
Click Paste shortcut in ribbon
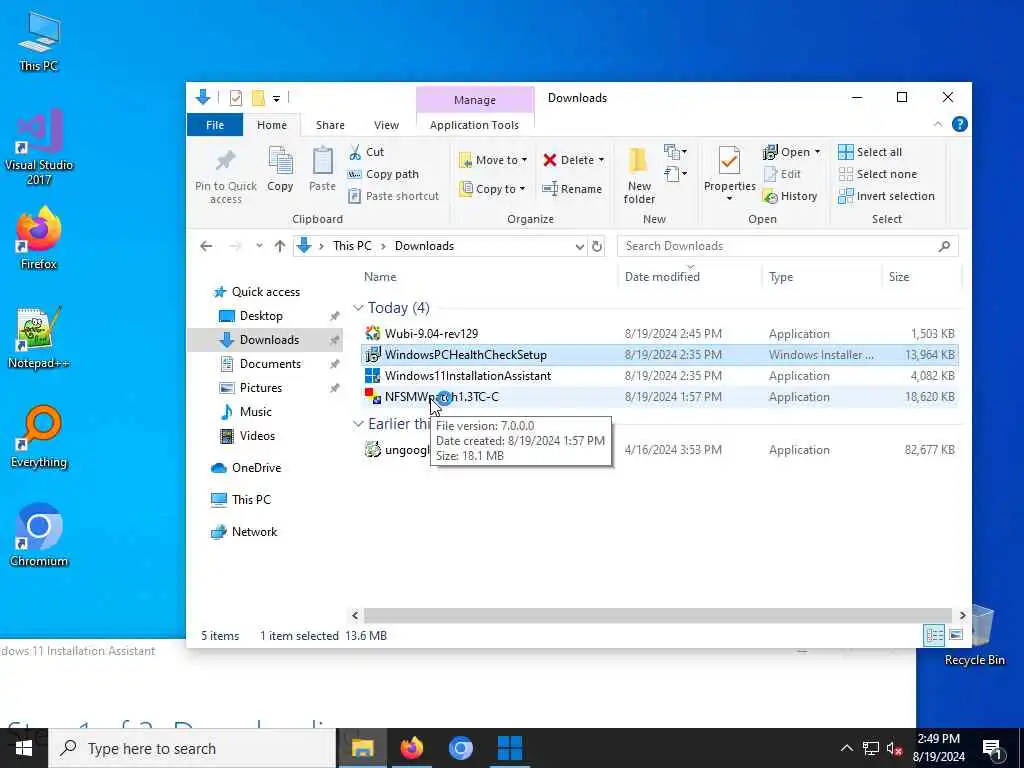393,196
